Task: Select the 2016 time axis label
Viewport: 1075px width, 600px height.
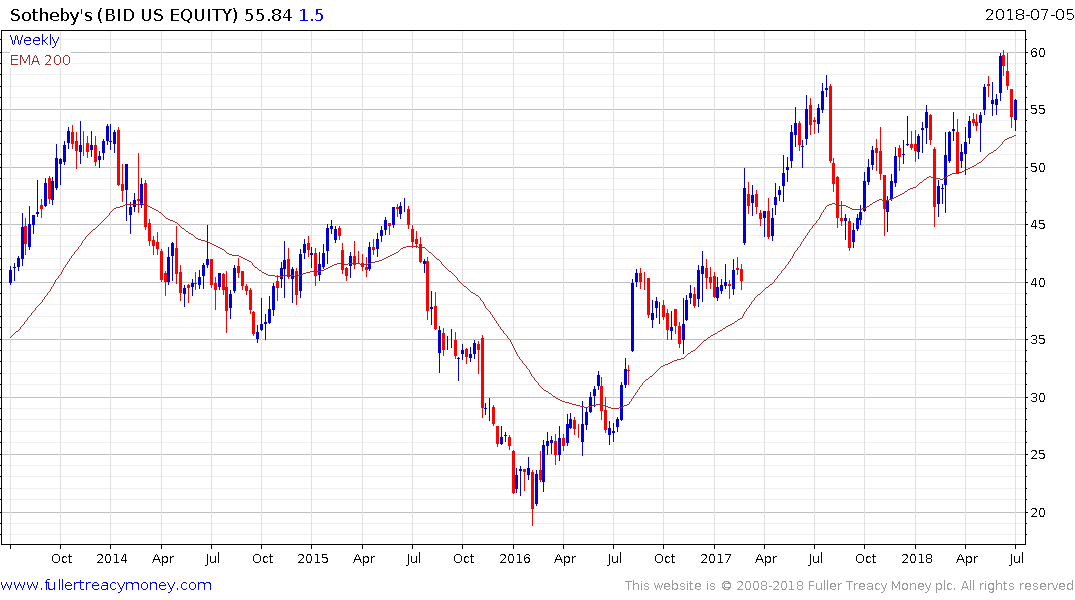Action: click(515, 558)
